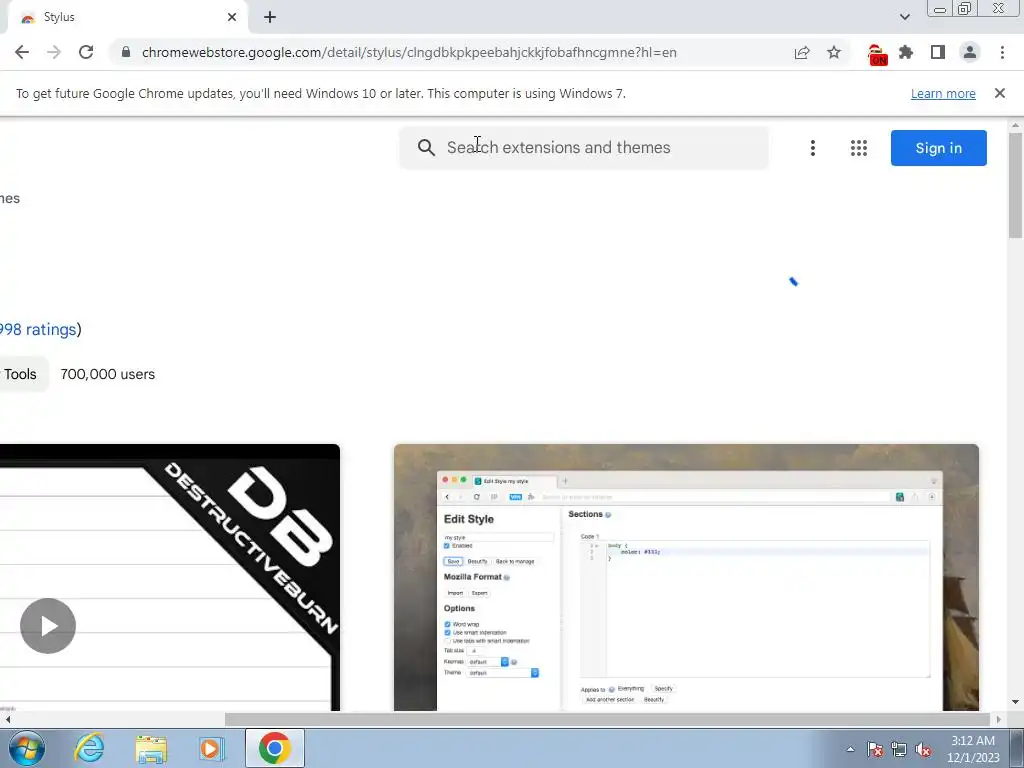Click the scroll up arrow of vertical scrollbar

1015,125
